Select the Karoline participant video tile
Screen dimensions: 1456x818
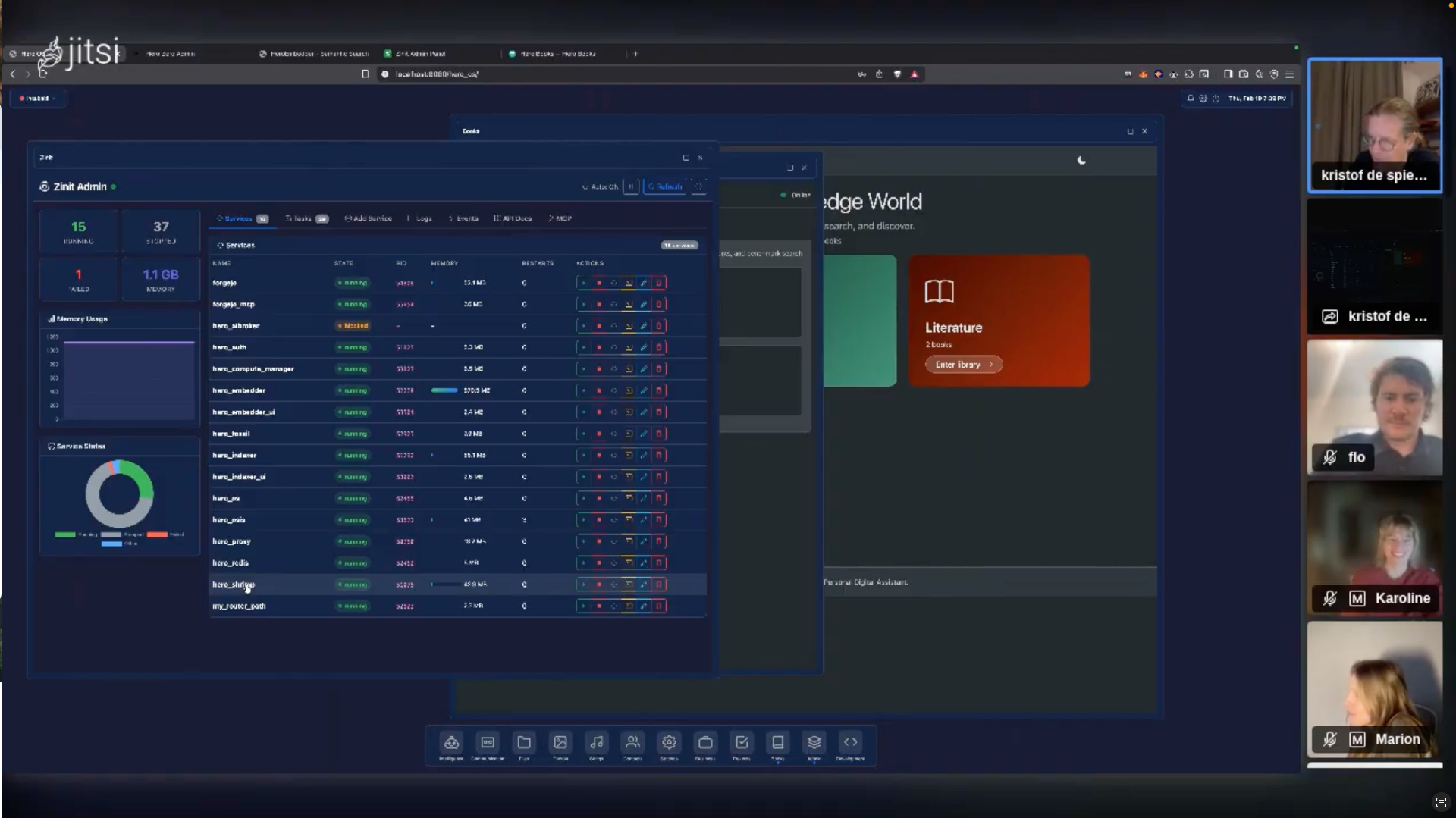1374,547
